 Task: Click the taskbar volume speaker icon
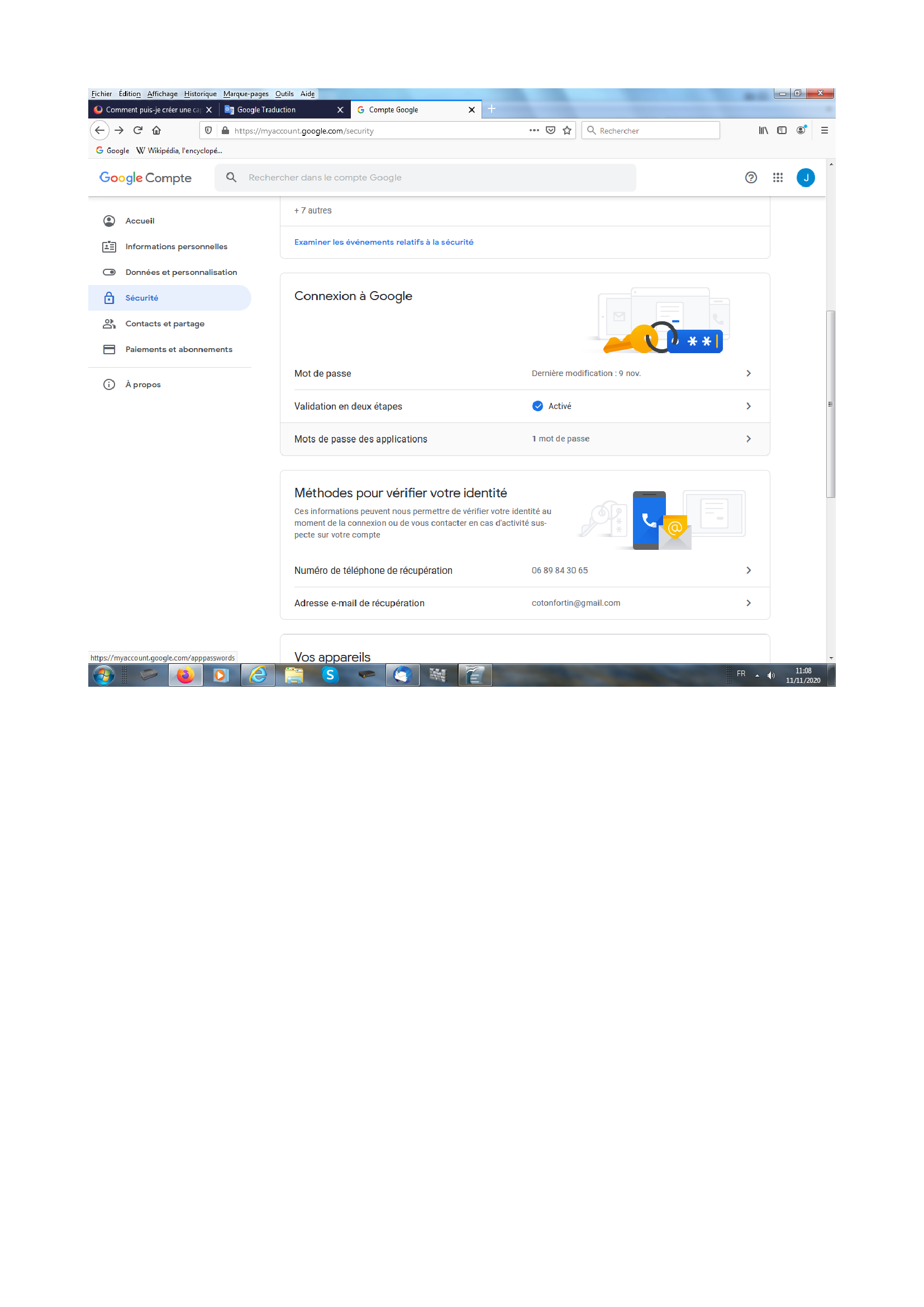click(771, 676)
